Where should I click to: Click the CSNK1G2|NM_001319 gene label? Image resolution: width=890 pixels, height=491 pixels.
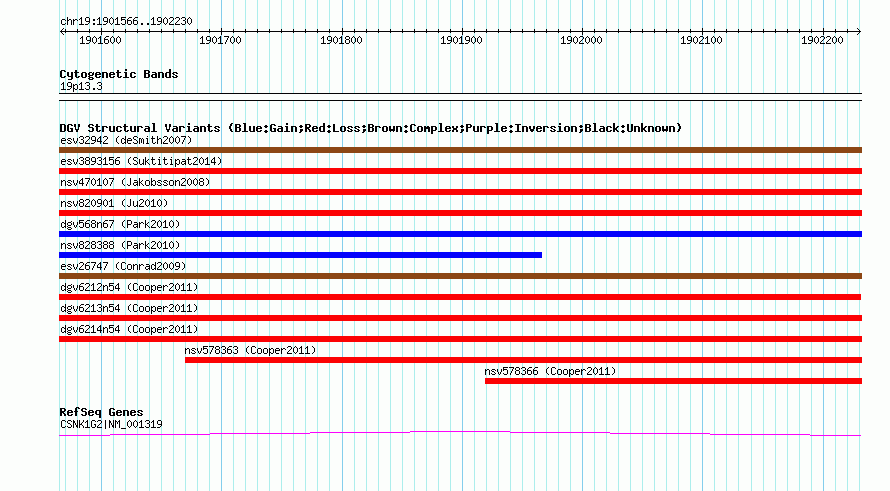tap(111, 425)
